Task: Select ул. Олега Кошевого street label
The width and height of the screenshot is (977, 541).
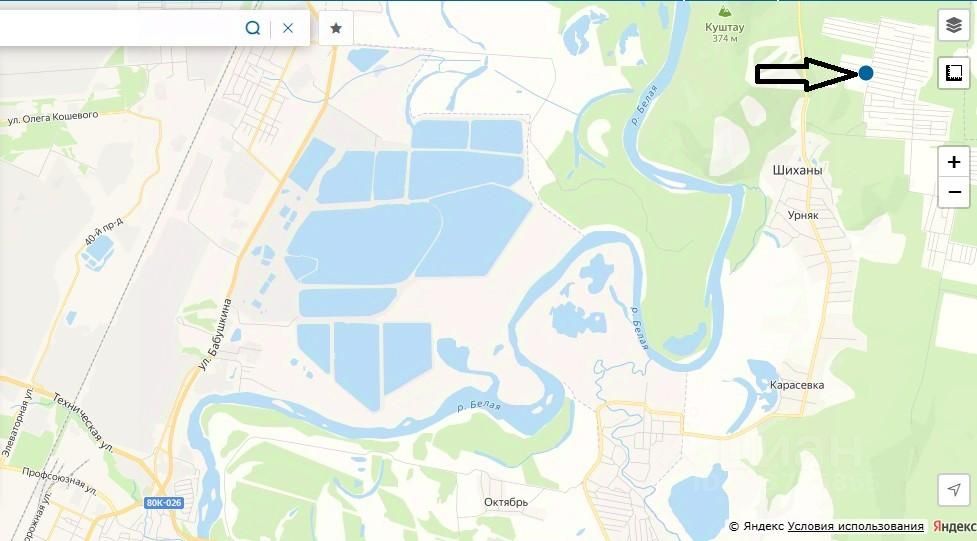Action: pyautogui.click(x=53, y=118)
